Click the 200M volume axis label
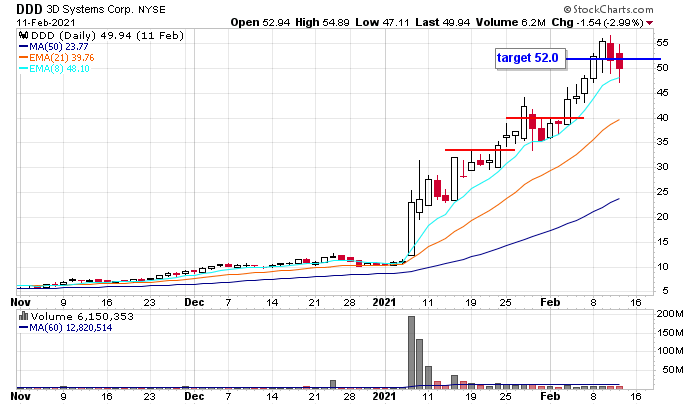Screen dimensions: 700x405 [670, 314]
